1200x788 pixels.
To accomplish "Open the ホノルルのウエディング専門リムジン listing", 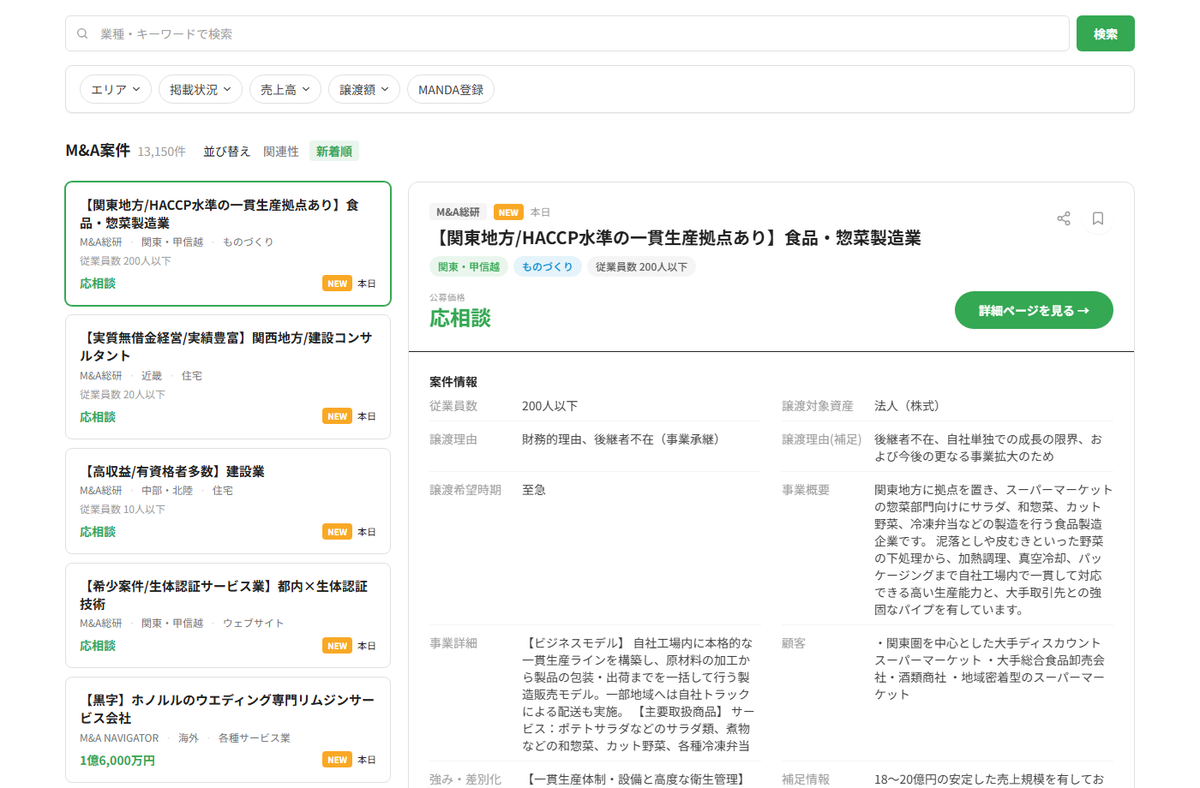I will [228, 730].
